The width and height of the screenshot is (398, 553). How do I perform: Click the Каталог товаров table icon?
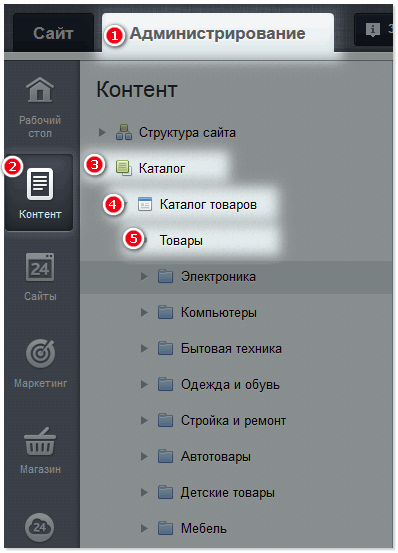(x=145, y=204)
